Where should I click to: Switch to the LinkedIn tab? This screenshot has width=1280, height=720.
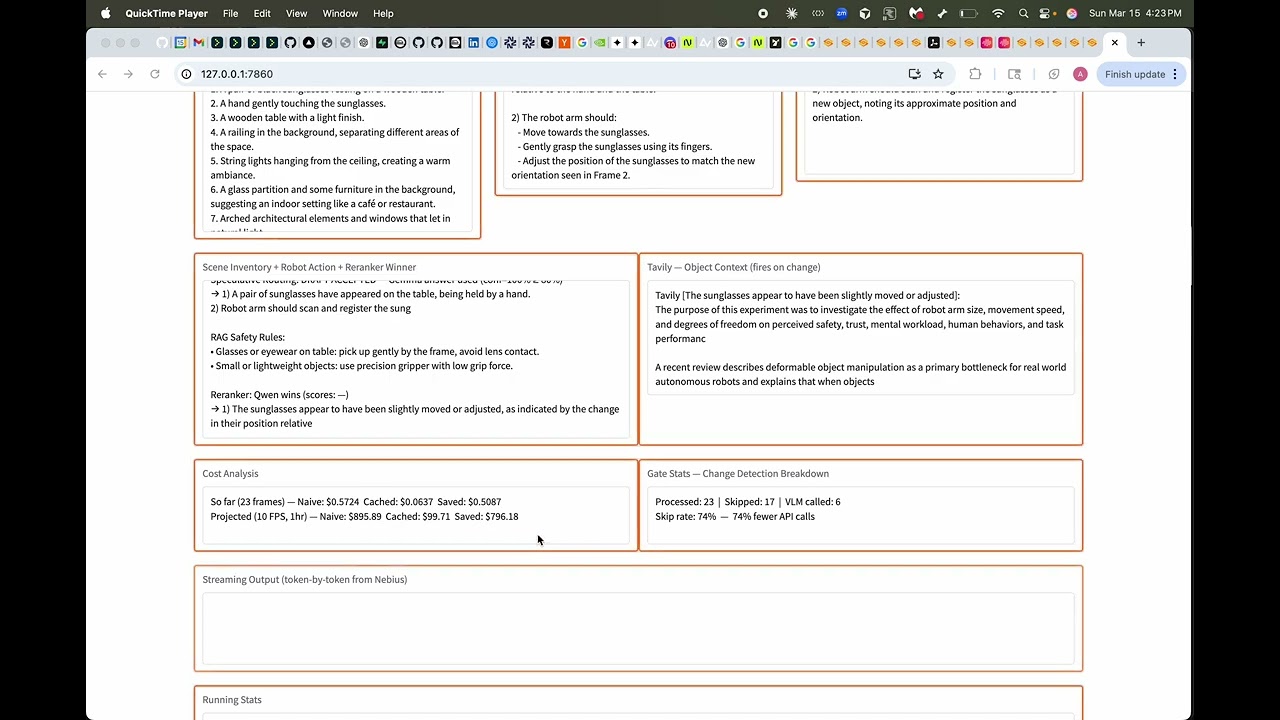pyautogui.click(x=474, y=43)
